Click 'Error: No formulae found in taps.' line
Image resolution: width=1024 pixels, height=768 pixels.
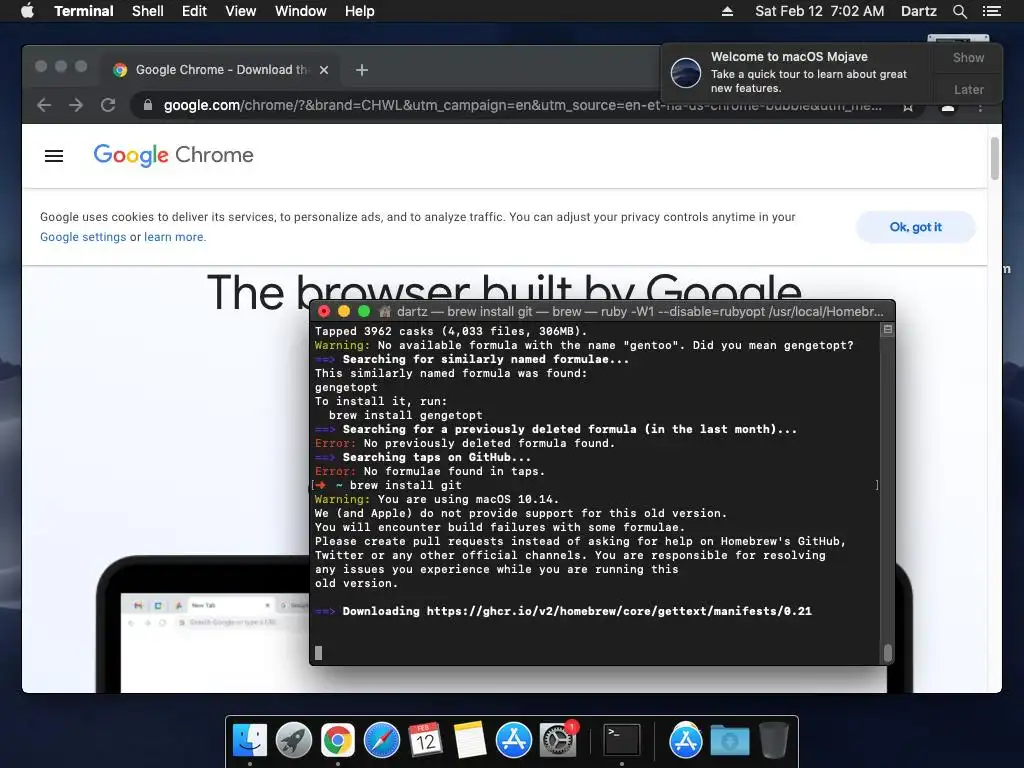pyautogui.click(x=430, y=472)
